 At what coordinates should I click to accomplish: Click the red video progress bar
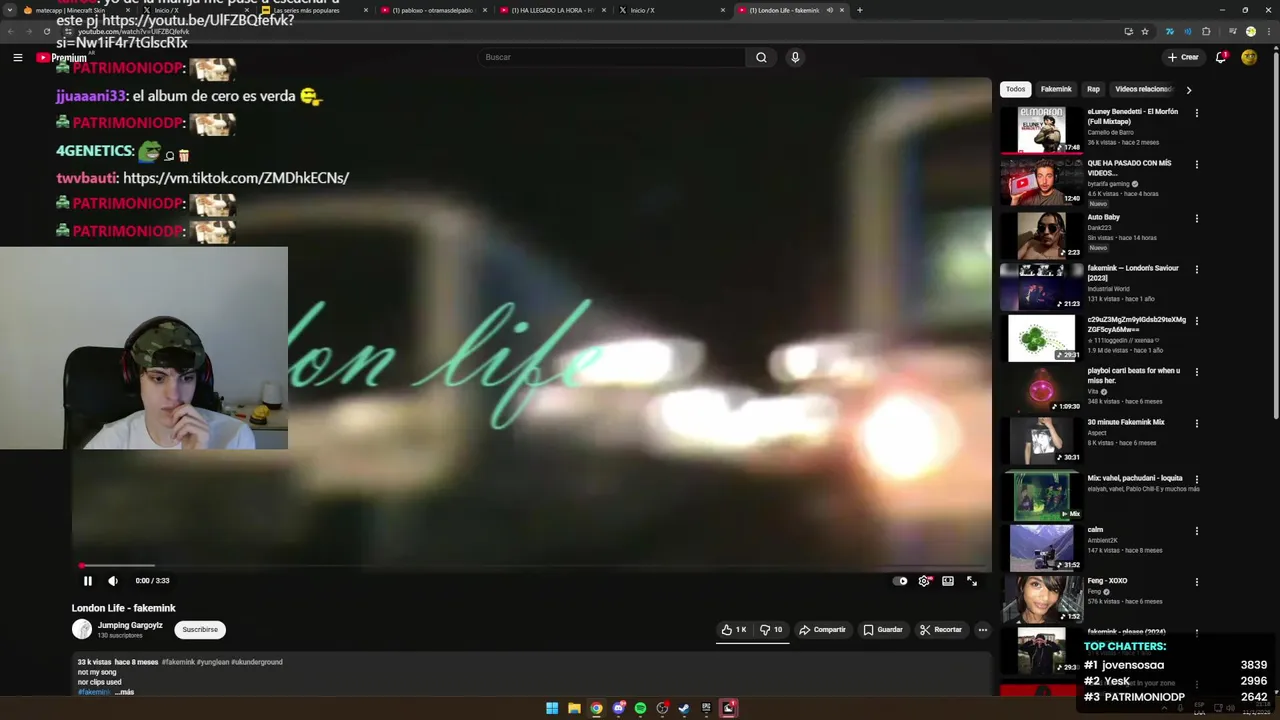click(531, 566)
